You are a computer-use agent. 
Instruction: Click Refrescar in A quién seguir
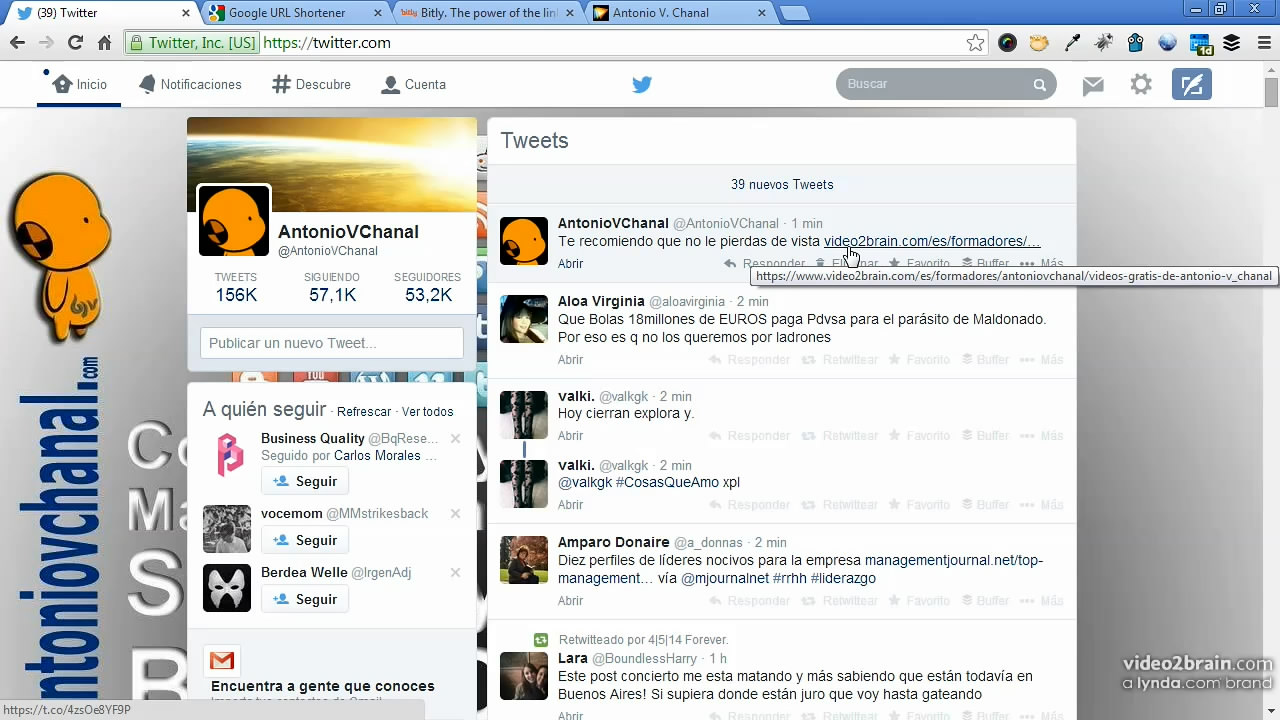click(x=364, y=412)
